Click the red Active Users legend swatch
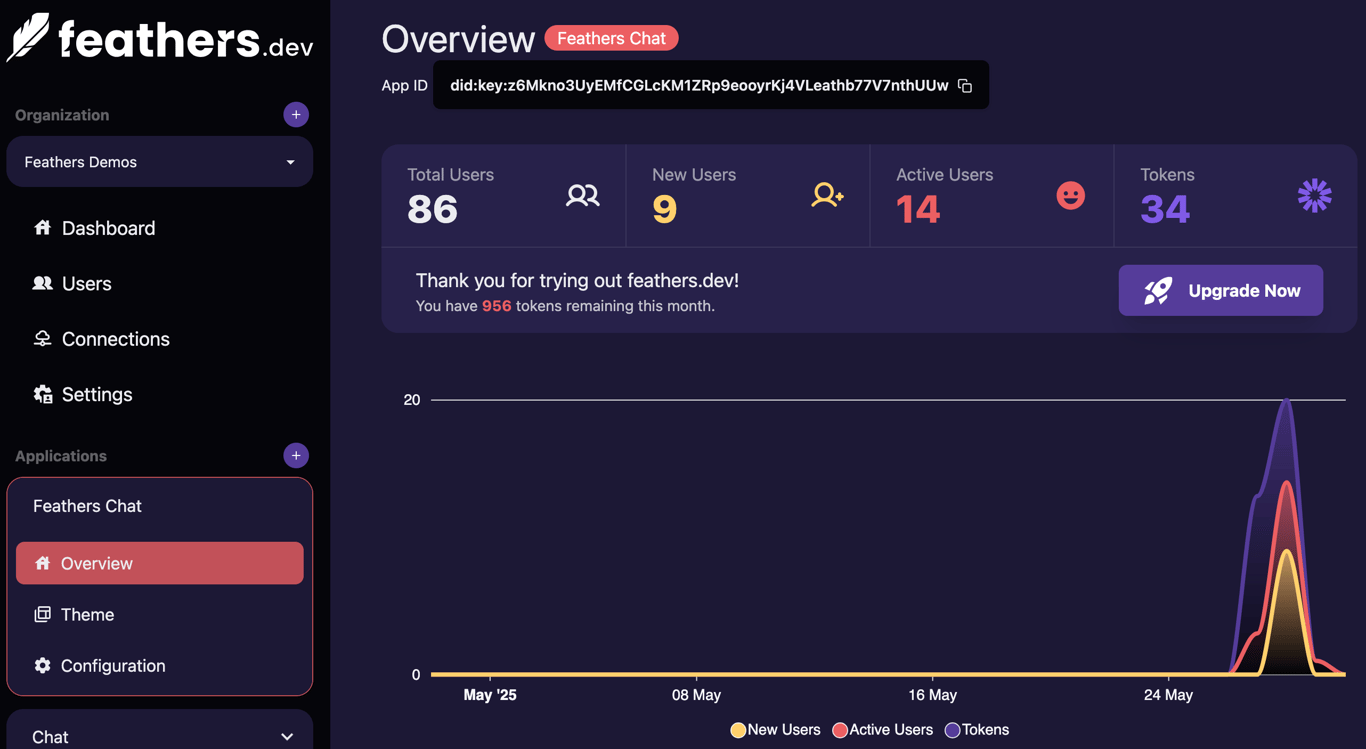Image resolution: width=1366 pixels, height=749 pixels. pyautogui.click(x=840, y=730)
